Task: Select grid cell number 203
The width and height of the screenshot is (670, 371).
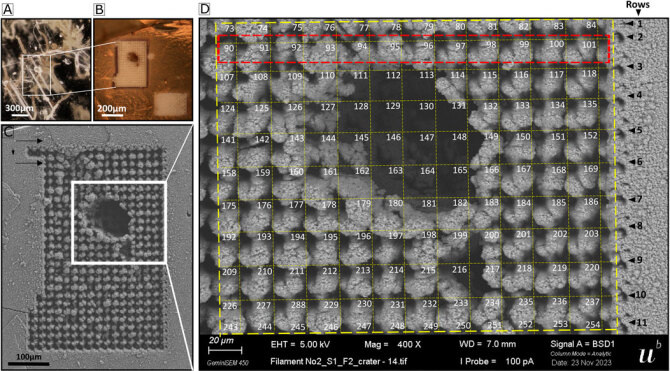Action: [591, 234]
